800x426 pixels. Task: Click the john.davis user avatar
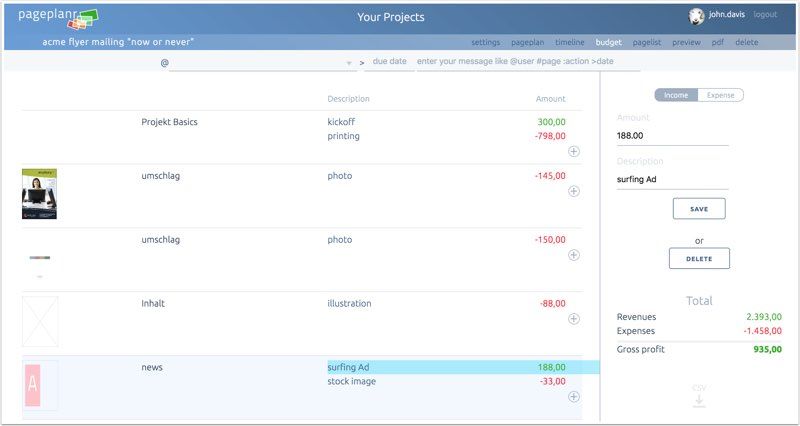(697, 16)
